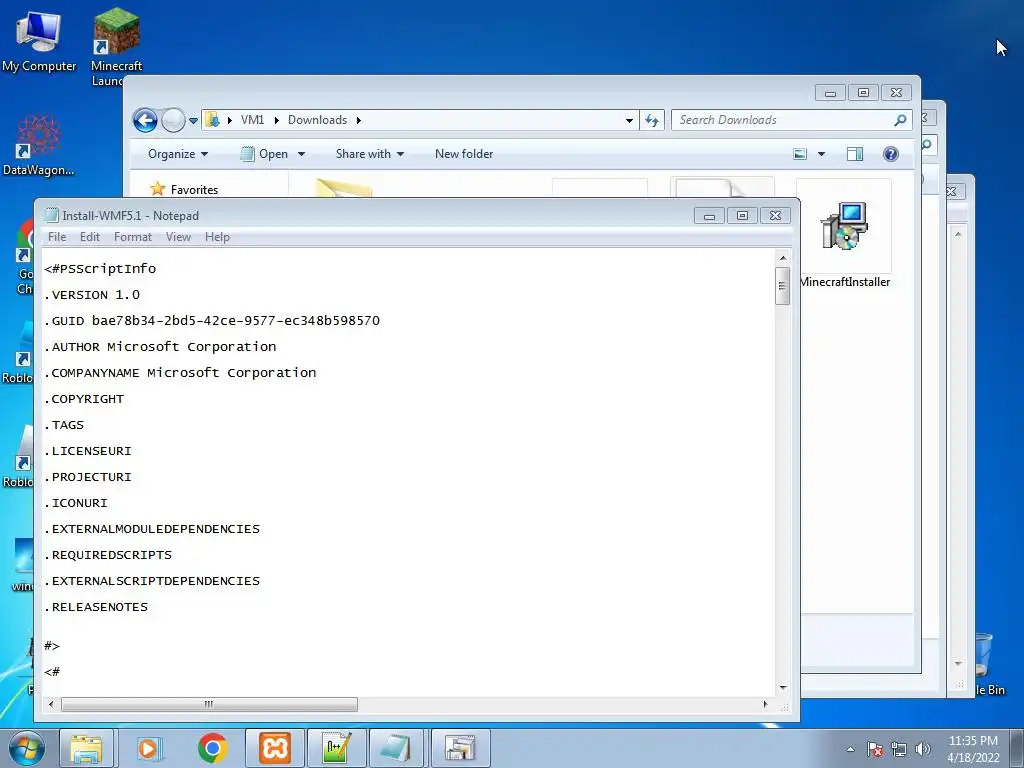Switch to Notepad++ taskbar icon

tap(337, 748)
